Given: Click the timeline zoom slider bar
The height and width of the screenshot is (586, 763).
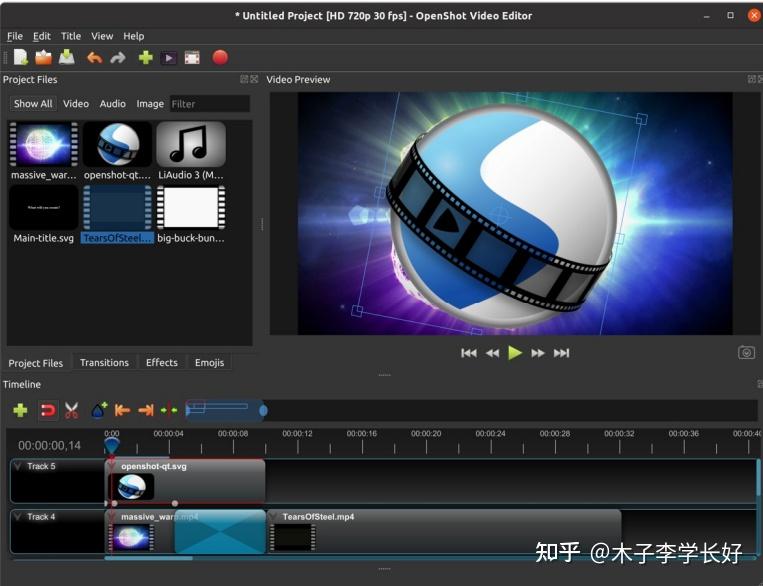Looking at the screenshot, I should point(225,410).
